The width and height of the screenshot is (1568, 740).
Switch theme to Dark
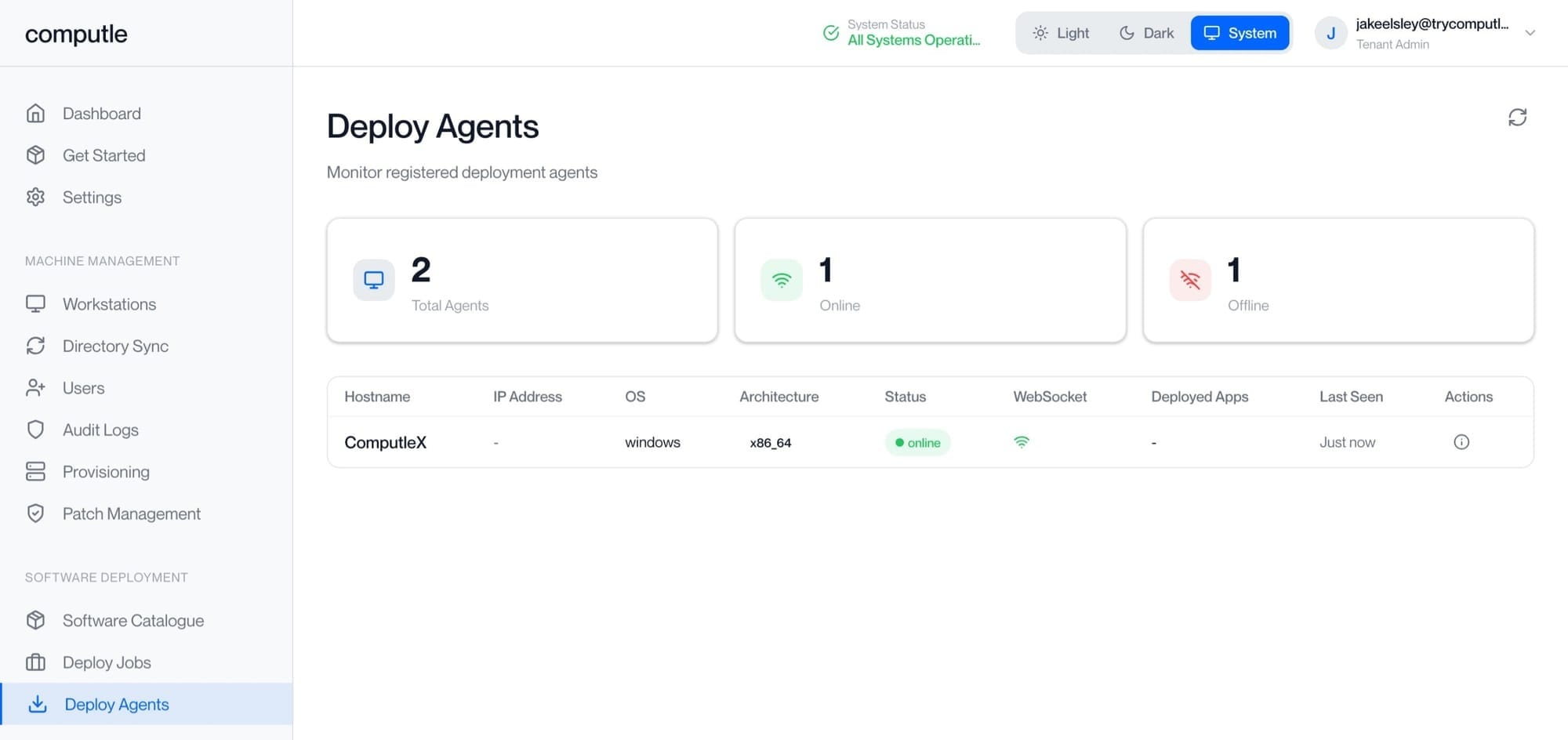pos(1146,33)
